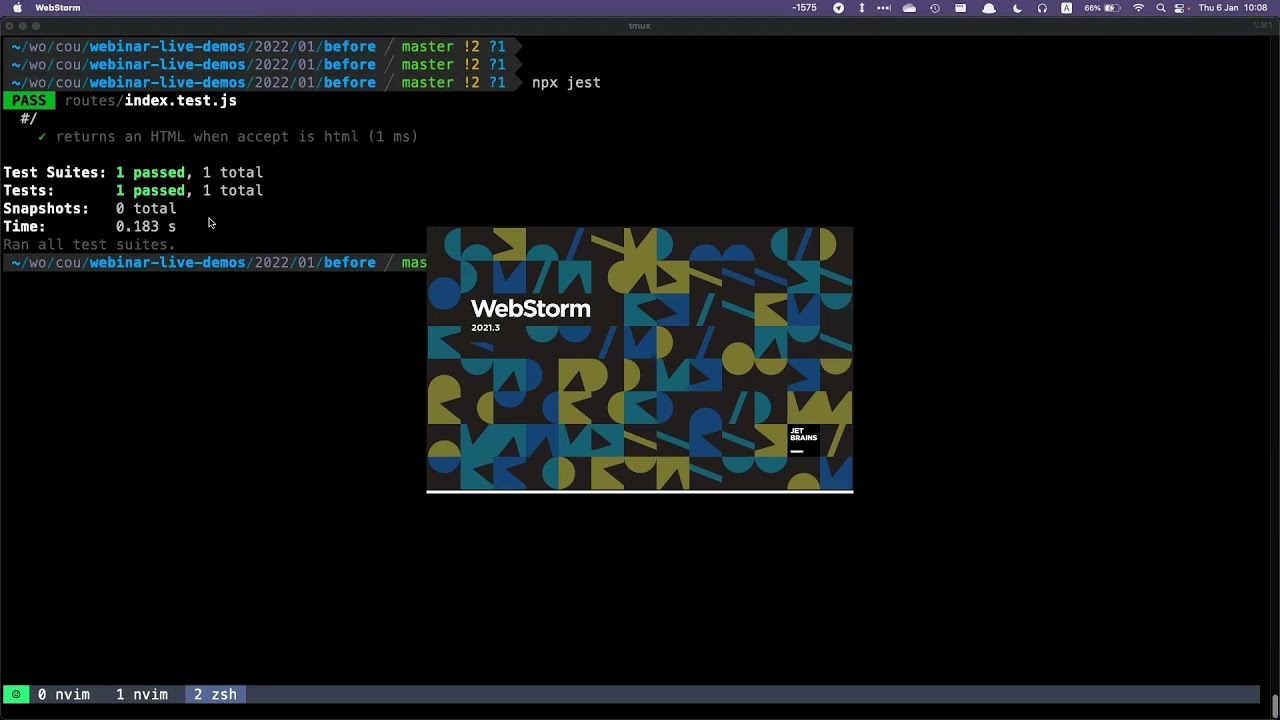The width and height of the screenshot is (1280, 720).
Task: Click the JetBrains logo on splash screen
Action: (x=803, y=440)
